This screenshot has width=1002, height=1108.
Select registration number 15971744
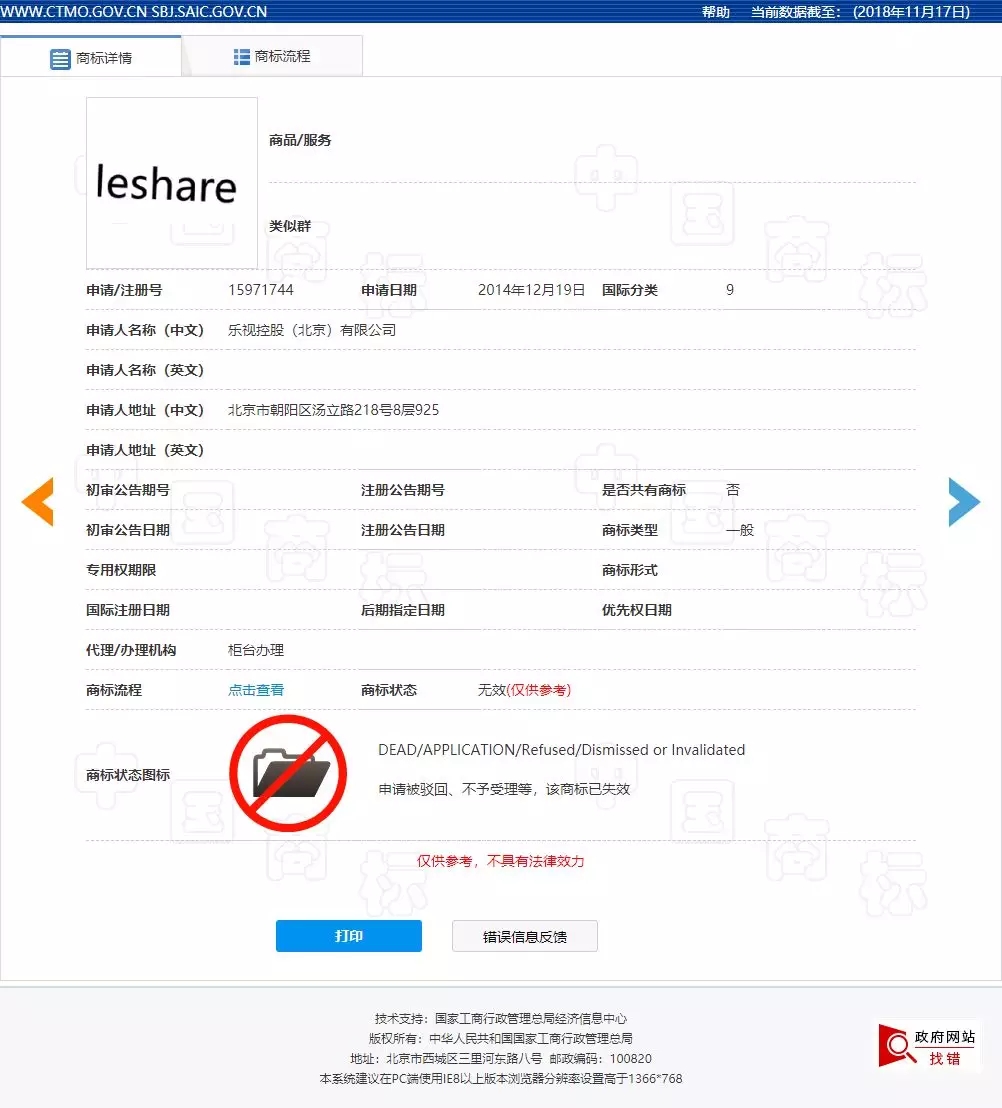click(x=261, y=290)
